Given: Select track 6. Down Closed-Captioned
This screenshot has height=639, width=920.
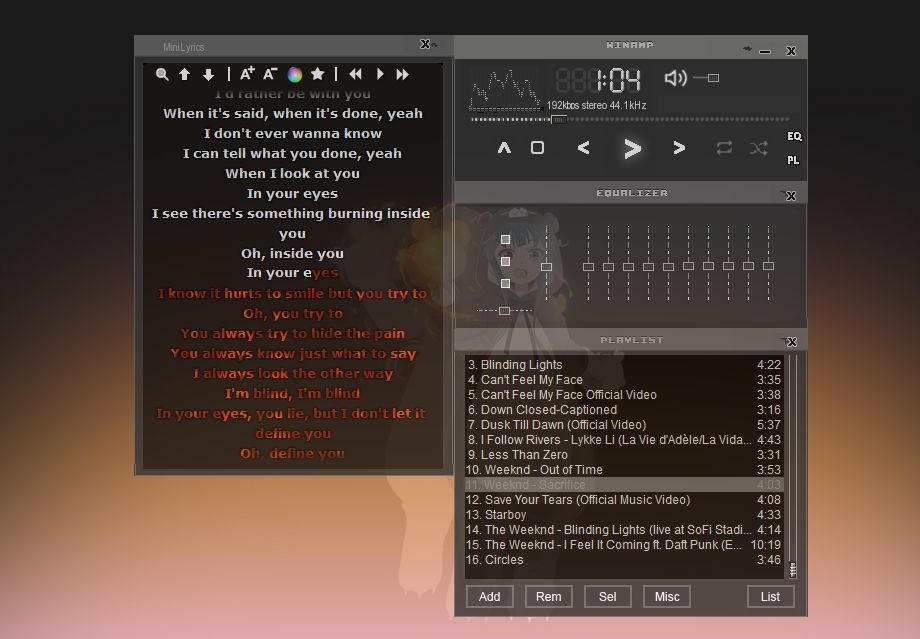Looking at the screenshot, I should (624, 410).
